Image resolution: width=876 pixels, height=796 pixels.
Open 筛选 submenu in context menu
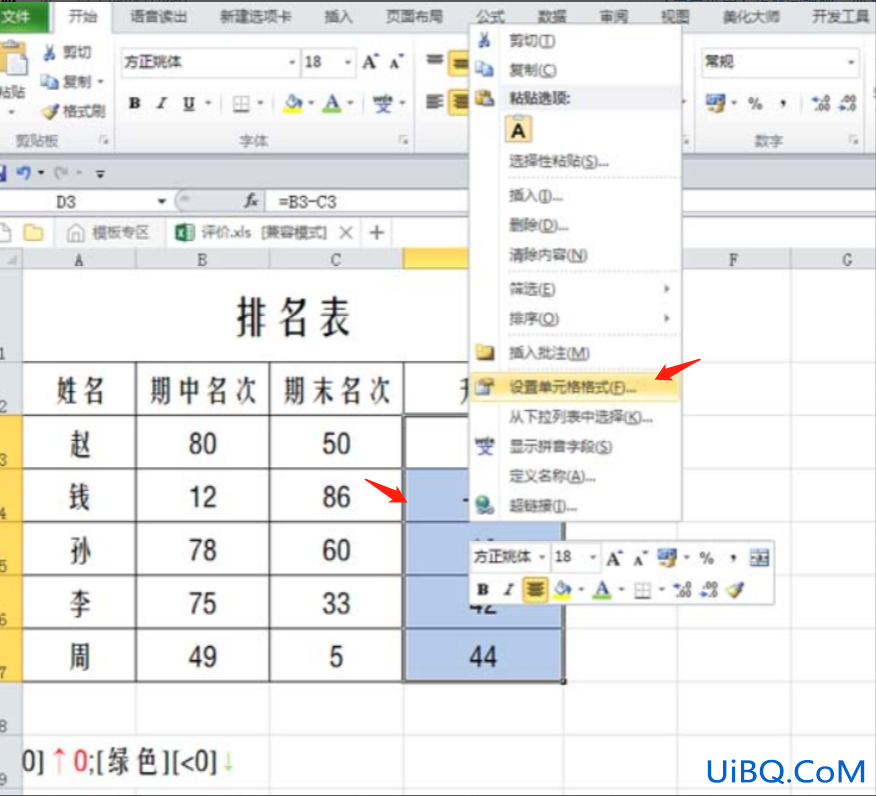[x=574, y=289]
